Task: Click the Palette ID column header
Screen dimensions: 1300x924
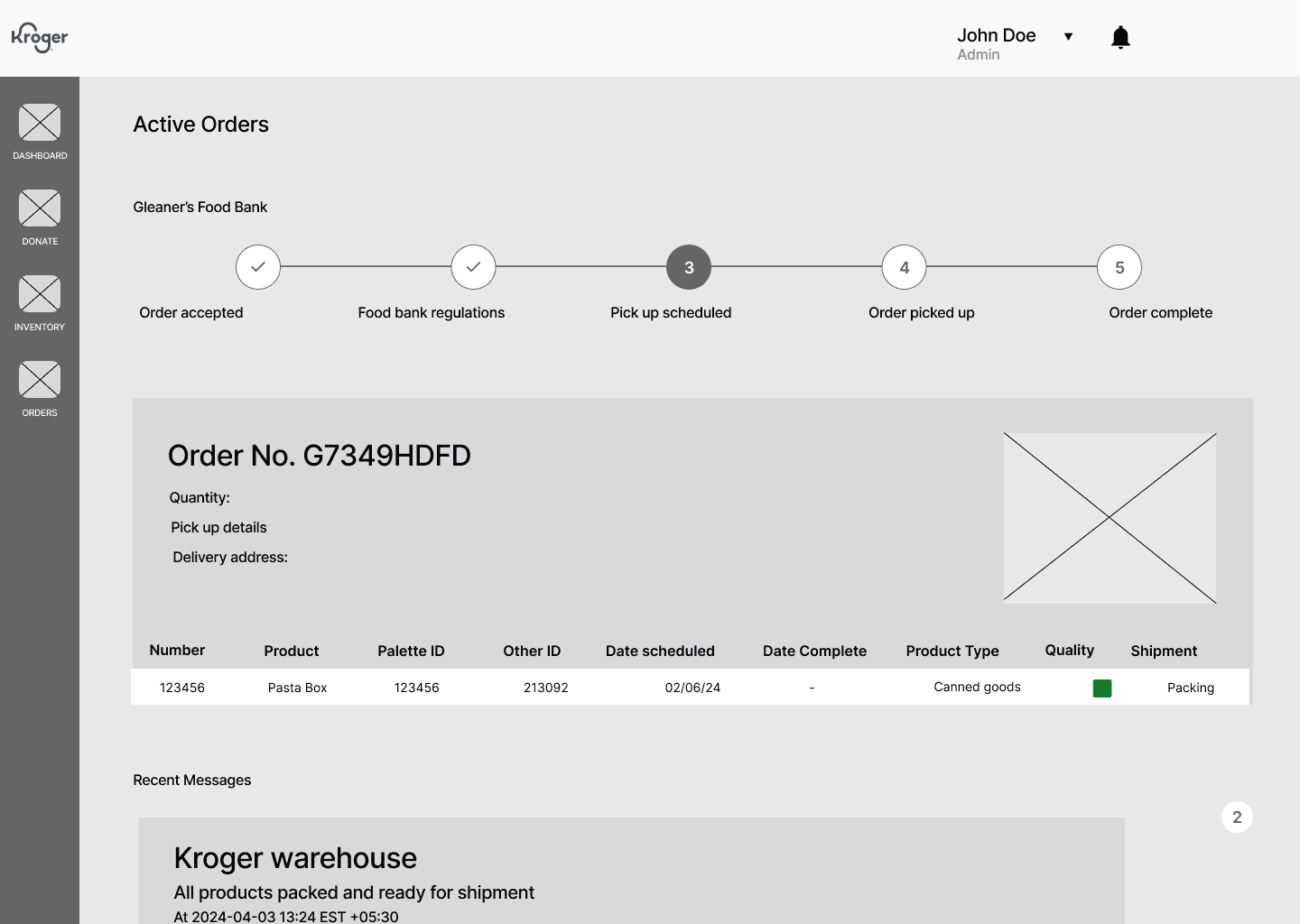Action: (411, 651)
